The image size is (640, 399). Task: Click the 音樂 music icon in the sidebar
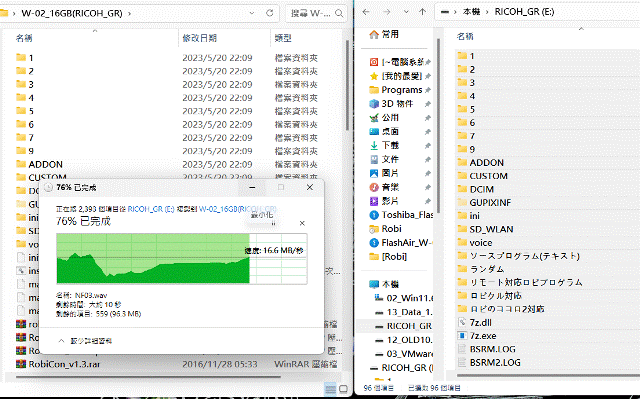(x=374, y=187)
